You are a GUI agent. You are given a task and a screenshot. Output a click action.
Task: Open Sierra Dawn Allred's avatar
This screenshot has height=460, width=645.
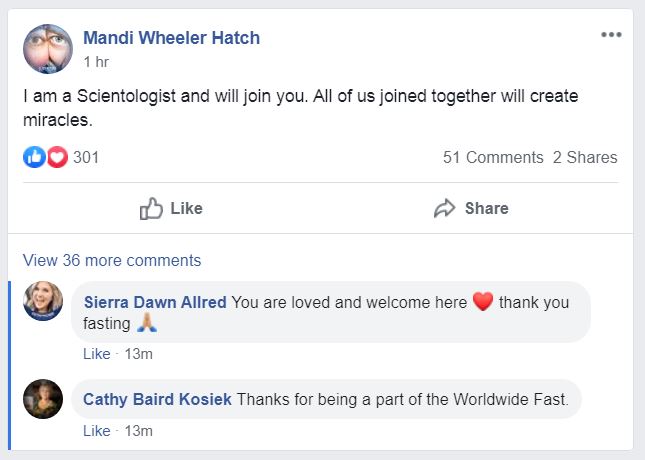coord(43,301)
